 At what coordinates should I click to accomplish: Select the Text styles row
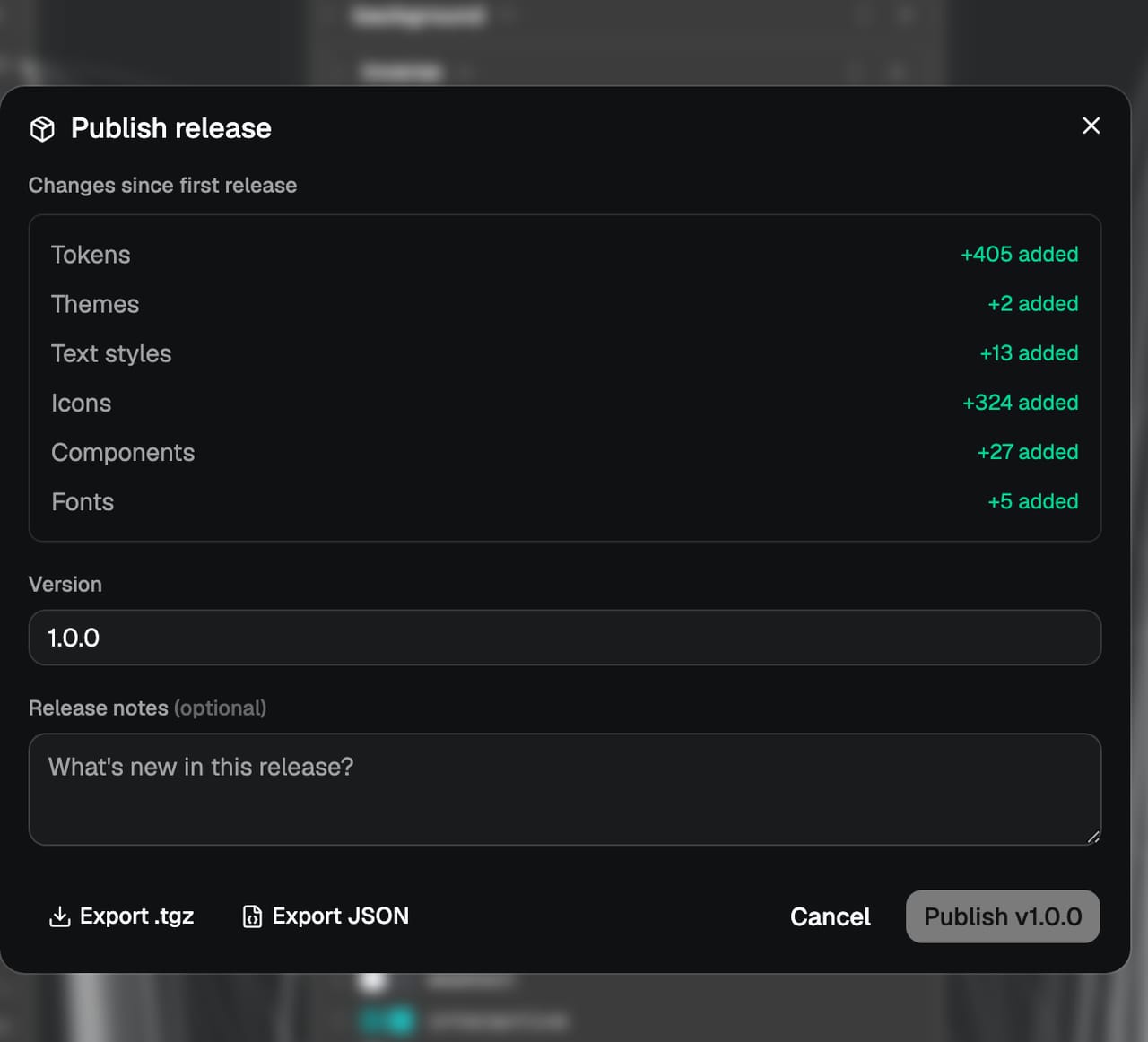coord(565,353)
